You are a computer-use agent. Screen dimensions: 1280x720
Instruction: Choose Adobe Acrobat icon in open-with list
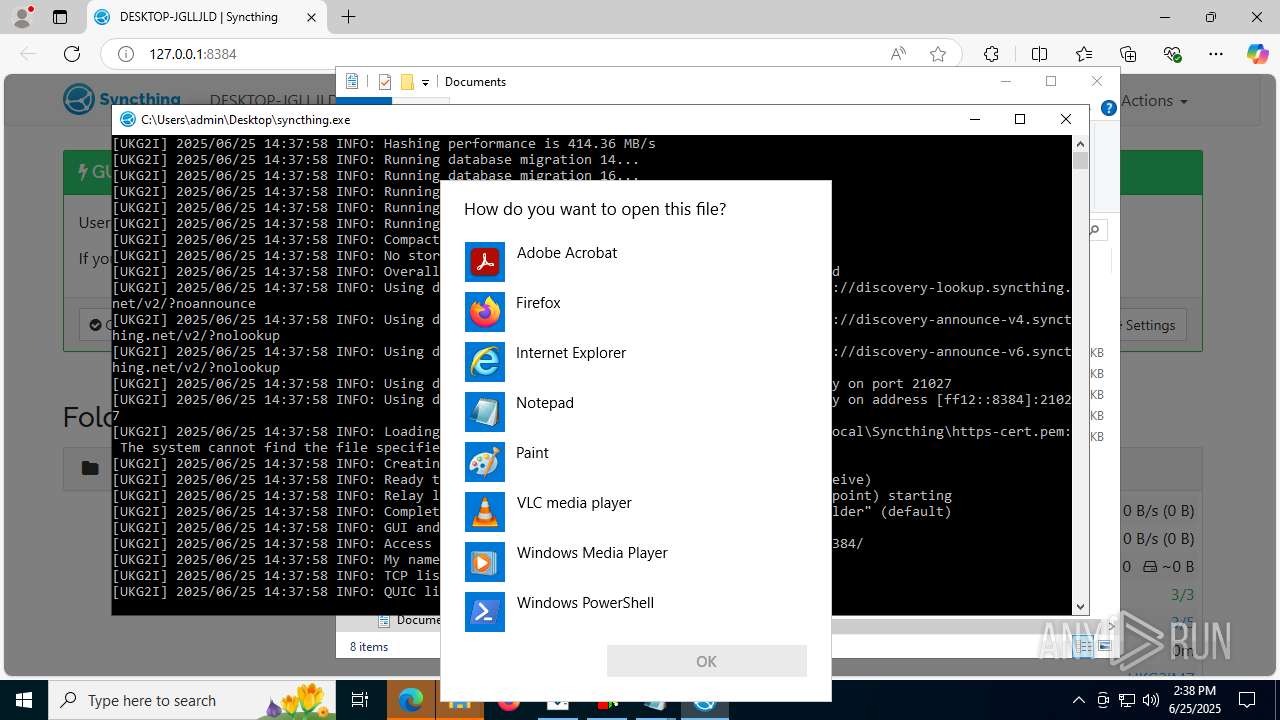pos(485,262)
